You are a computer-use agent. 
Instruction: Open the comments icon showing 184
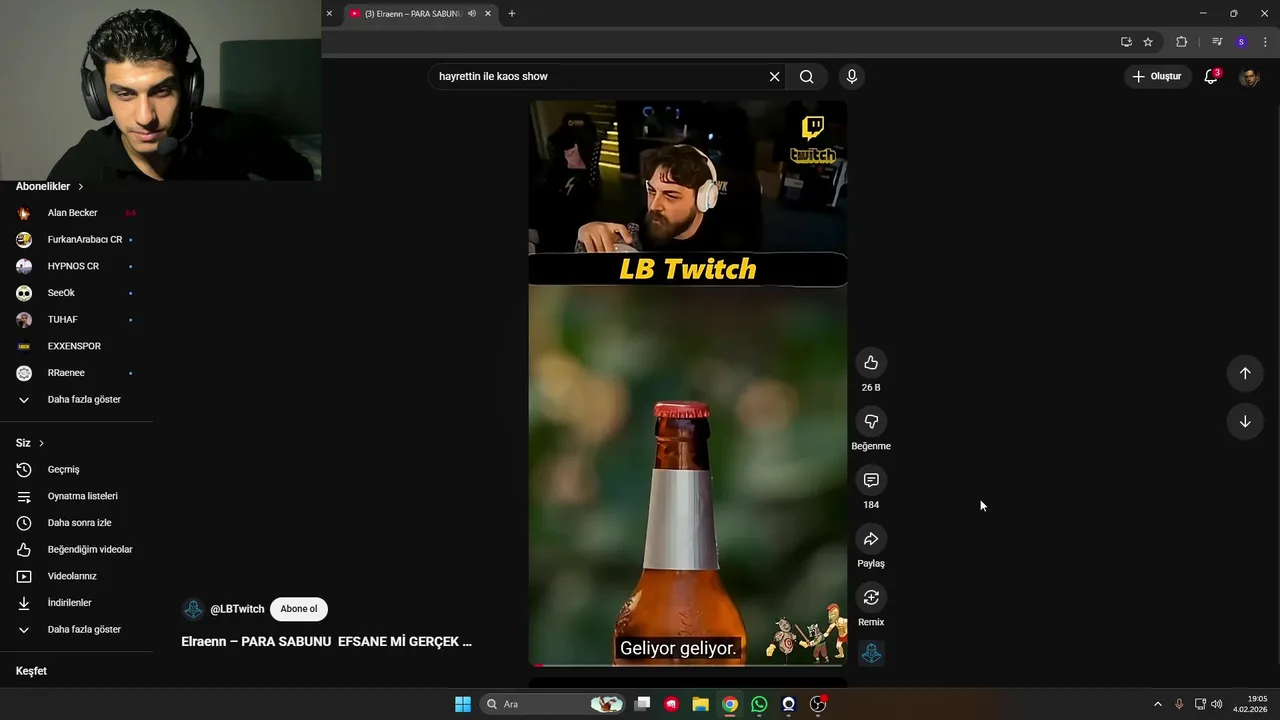[x=871, y=480]
